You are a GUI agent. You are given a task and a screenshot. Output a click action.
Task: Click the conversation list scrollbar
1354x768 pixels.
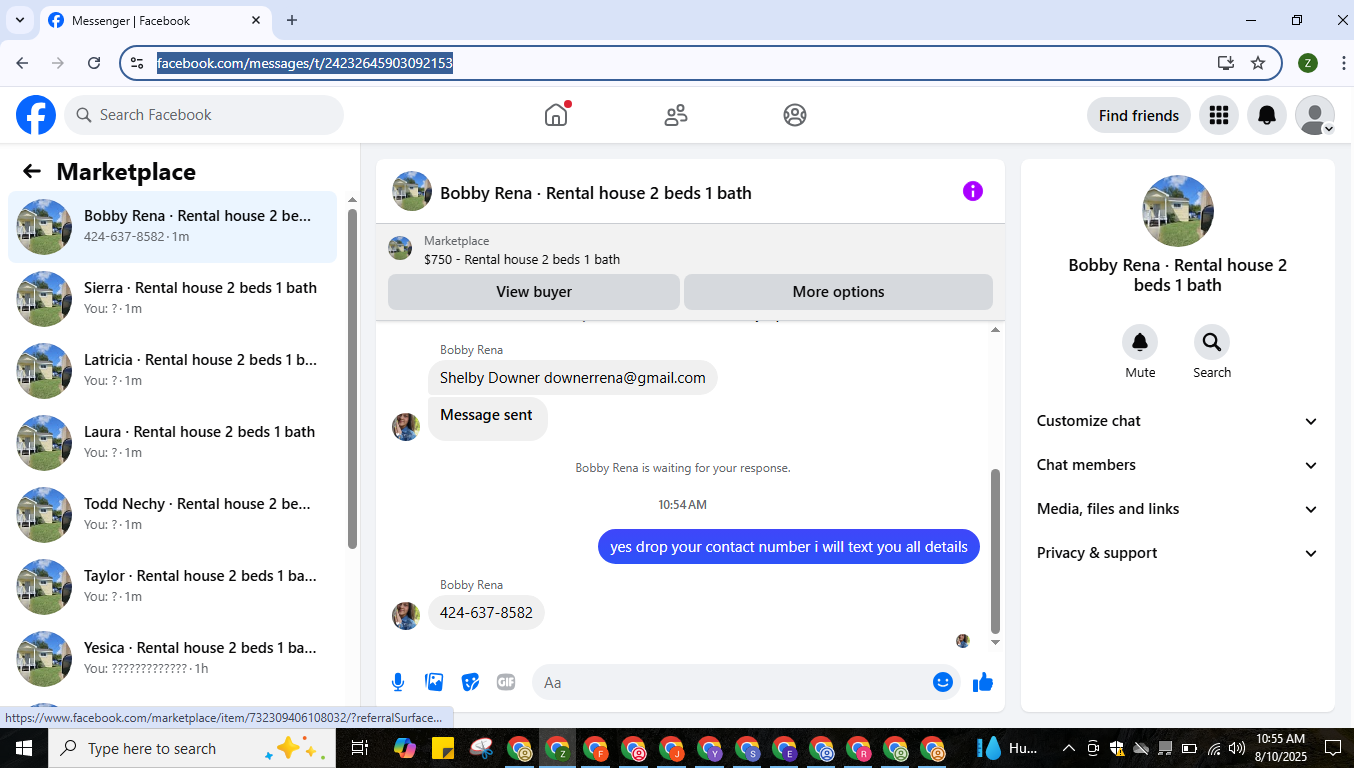[352, 378]
